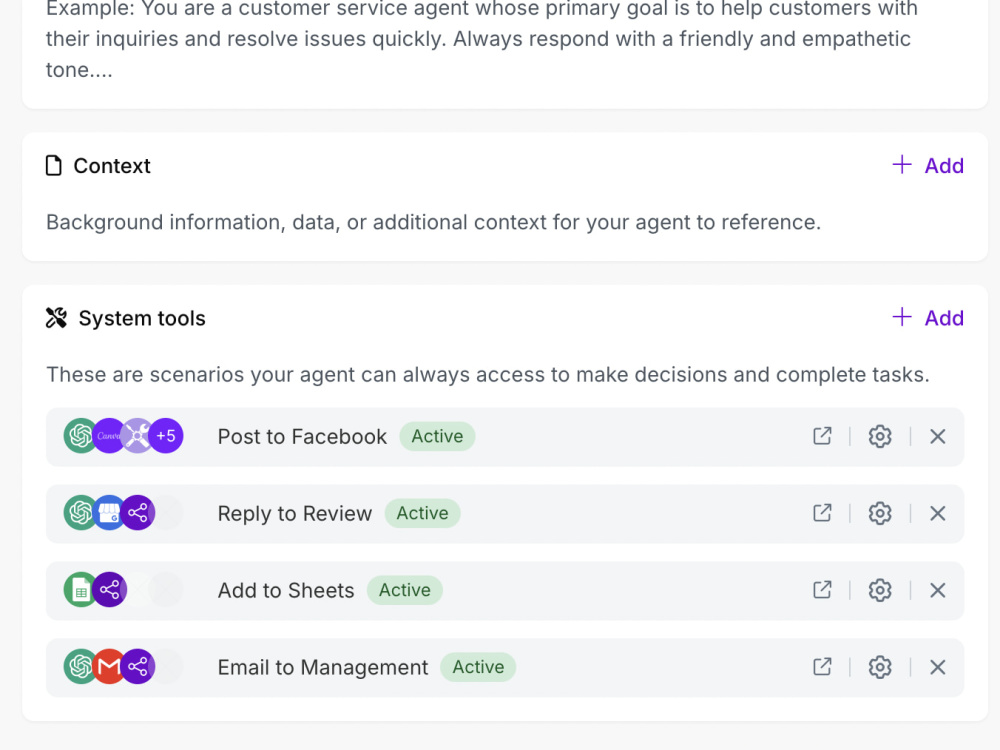Remove the Email to Management tool
This screenshot has width=1000, height=750.
pyautogui.click(x=937, y=666)
